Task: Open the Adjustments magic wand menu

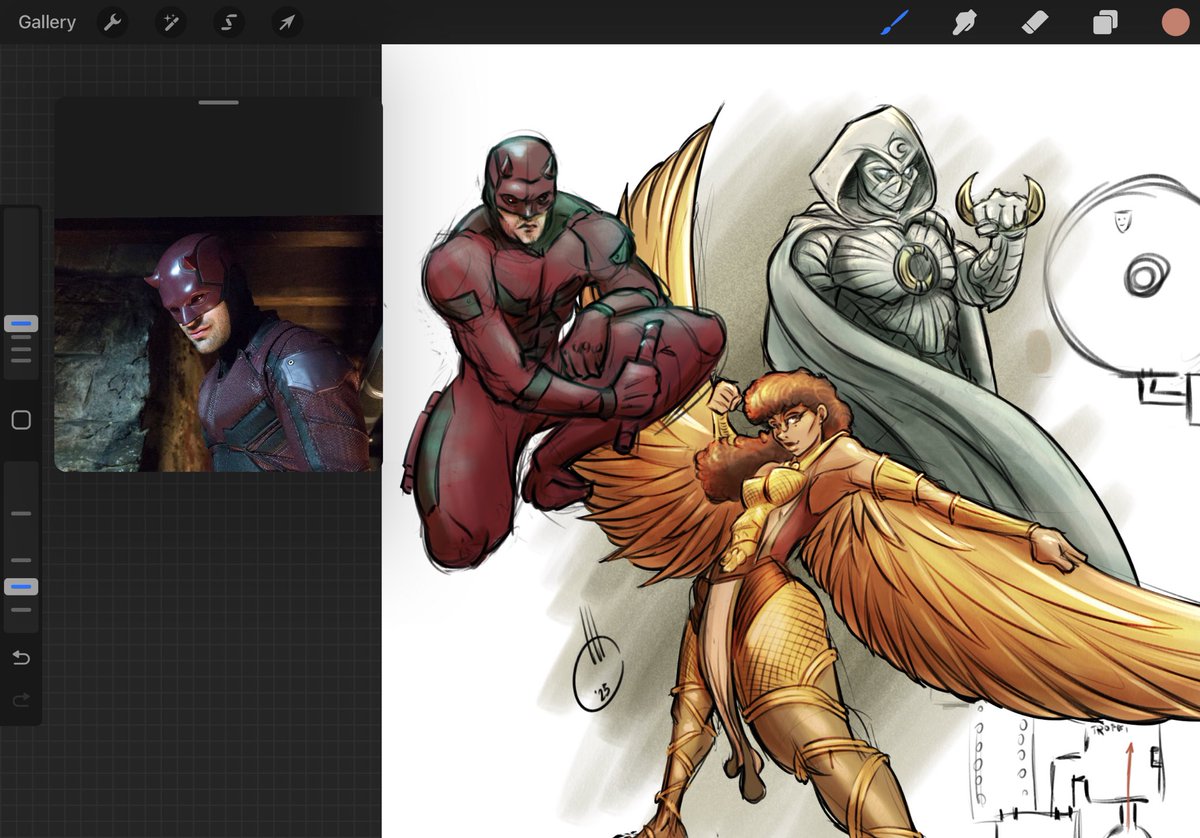Action: point(171,23)
